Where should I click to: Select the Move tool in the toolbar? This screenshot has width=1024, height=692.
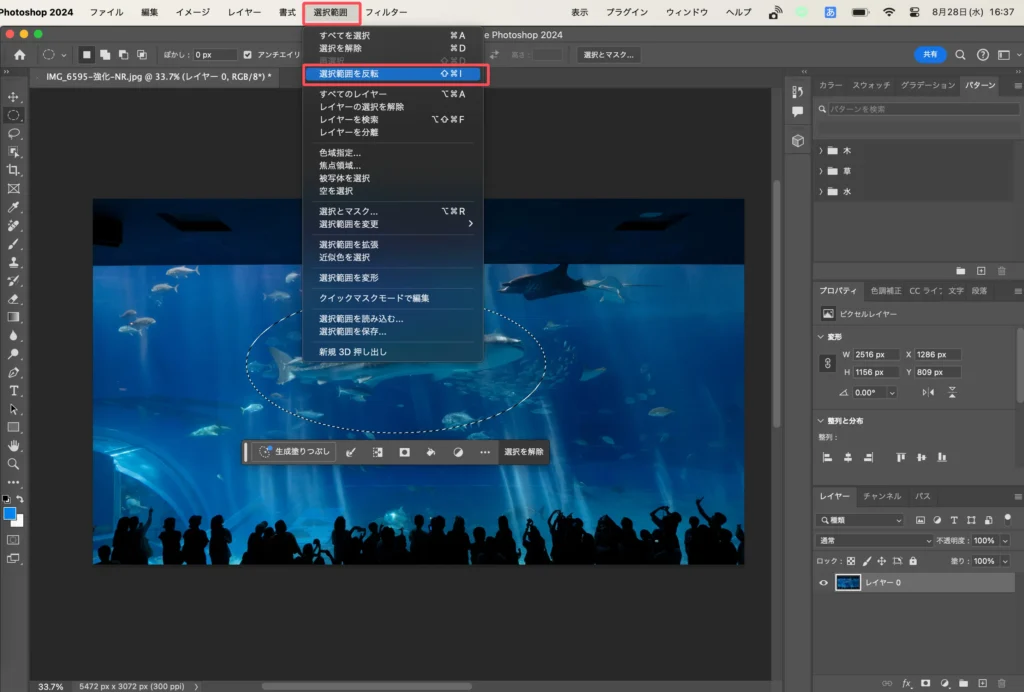(x=14, y=97)
